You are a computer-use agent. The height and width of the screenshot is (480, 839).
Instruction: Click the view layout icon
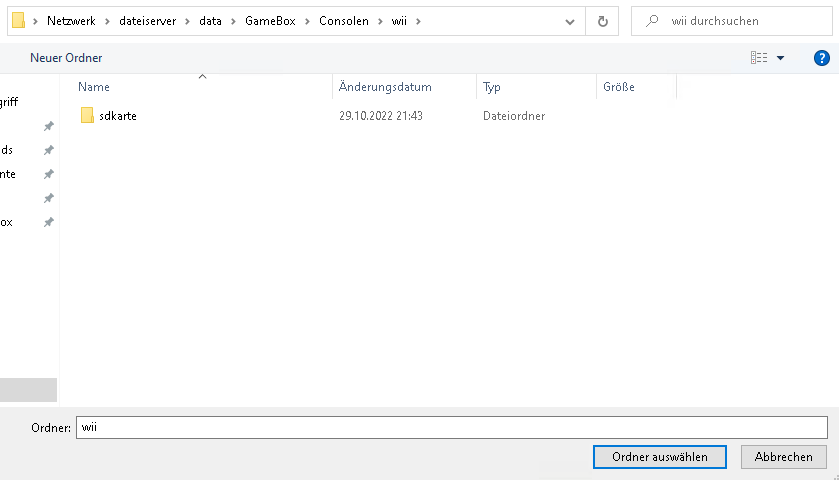(759, 58)
